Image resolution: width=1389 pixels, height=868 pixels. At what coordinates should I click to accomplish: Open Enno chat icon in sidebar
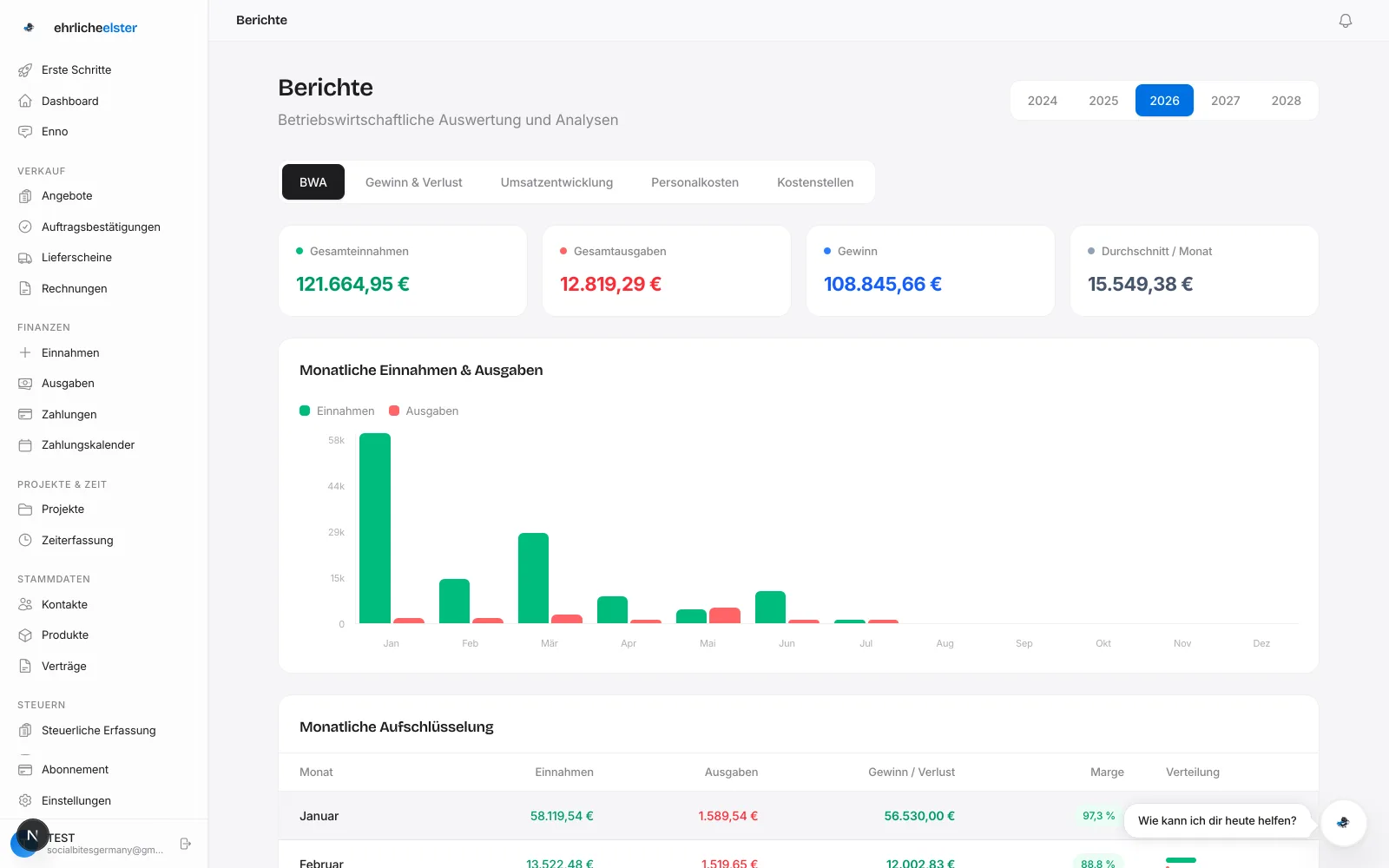tap(25, 131)
